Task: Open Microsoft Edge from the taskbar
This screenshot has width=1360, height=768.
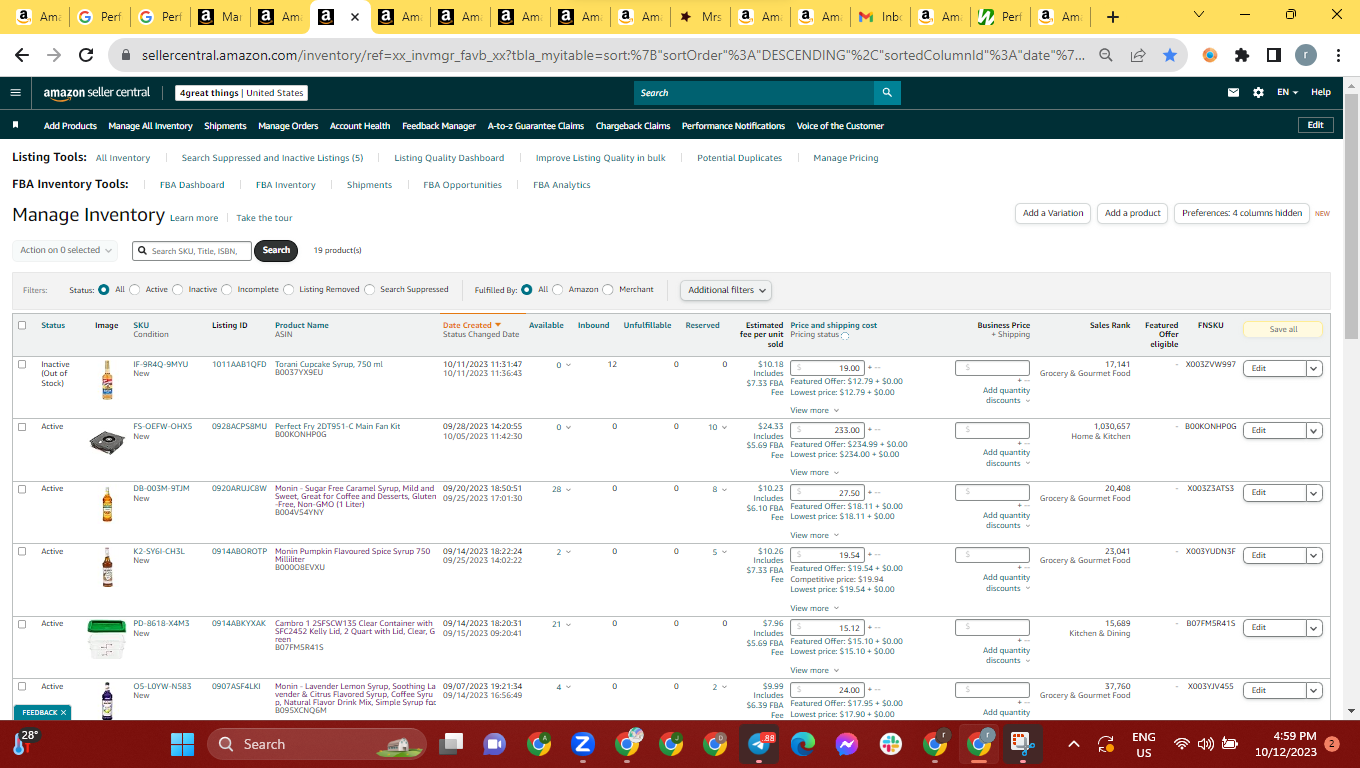Action: 803,744
